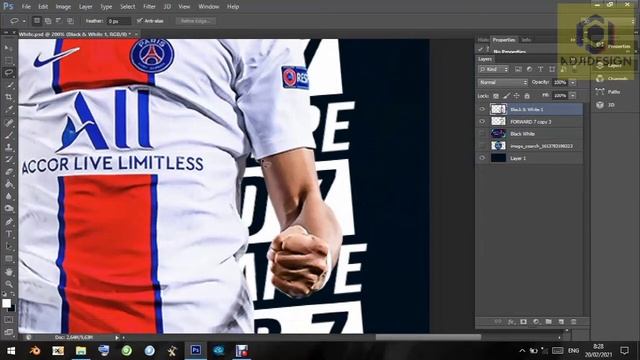Click Add to selection mode button

click(48, 20)
